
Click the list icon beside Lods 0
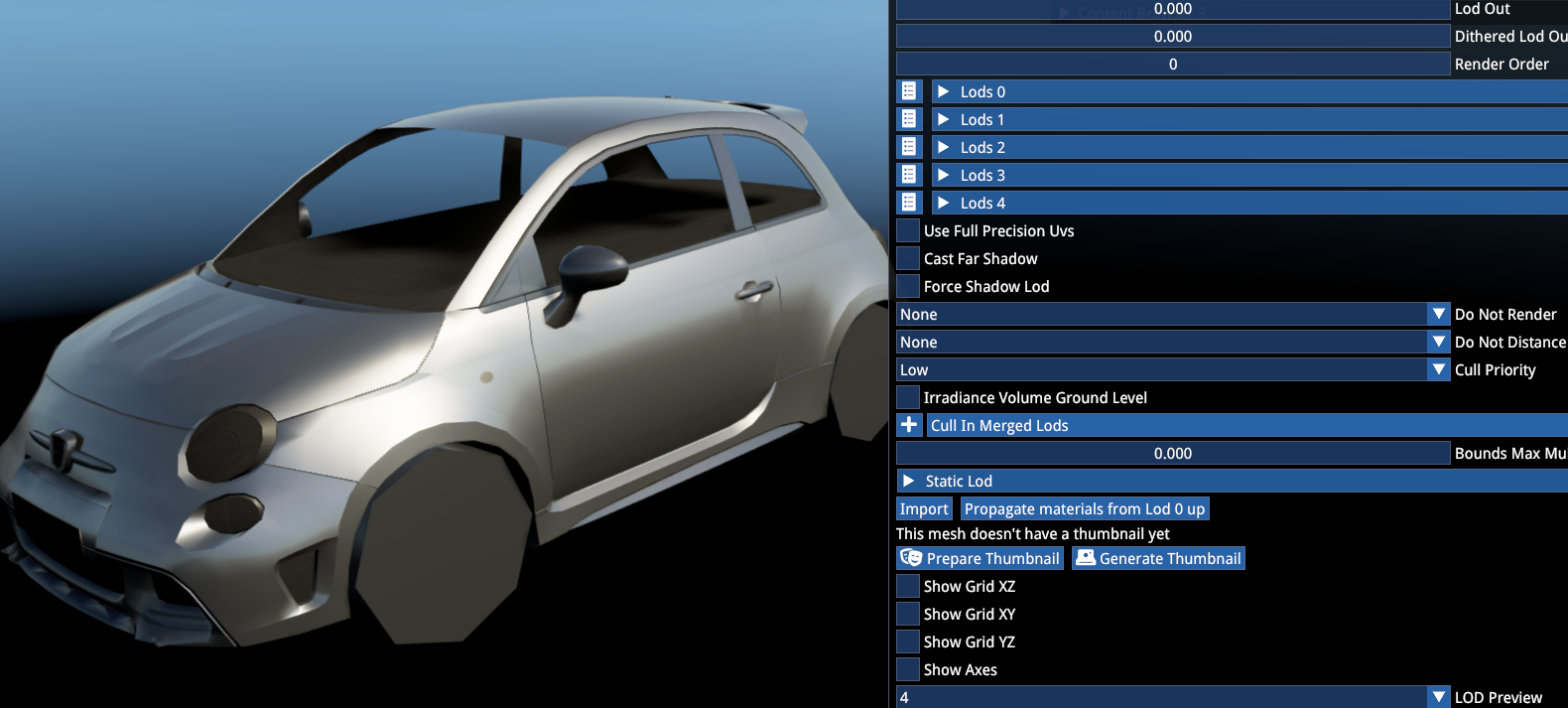pyautogui.click(x=909, y=91)
